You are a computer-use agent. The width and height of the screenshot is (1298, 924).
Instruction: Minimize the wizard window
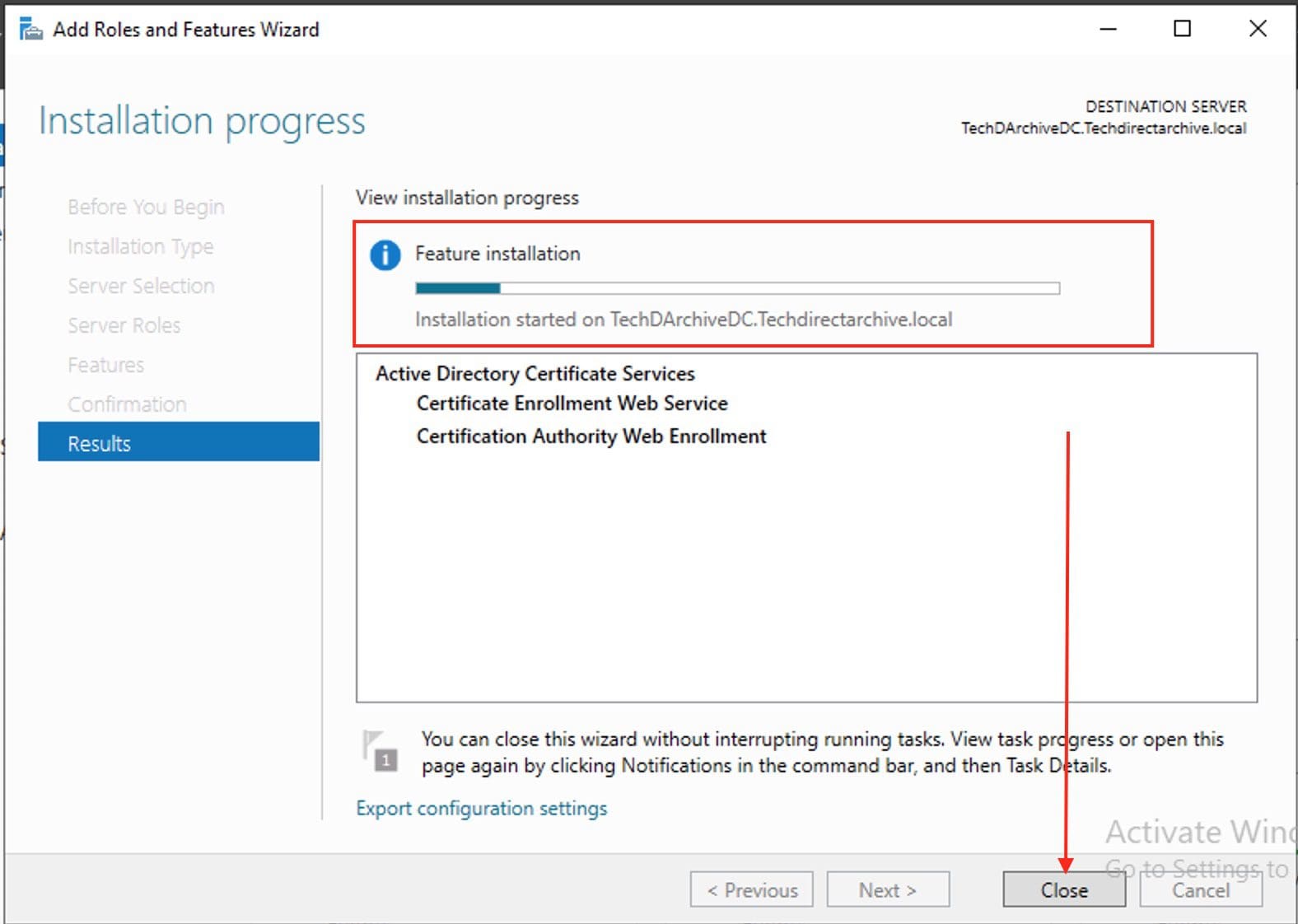tap(1108, 30)
